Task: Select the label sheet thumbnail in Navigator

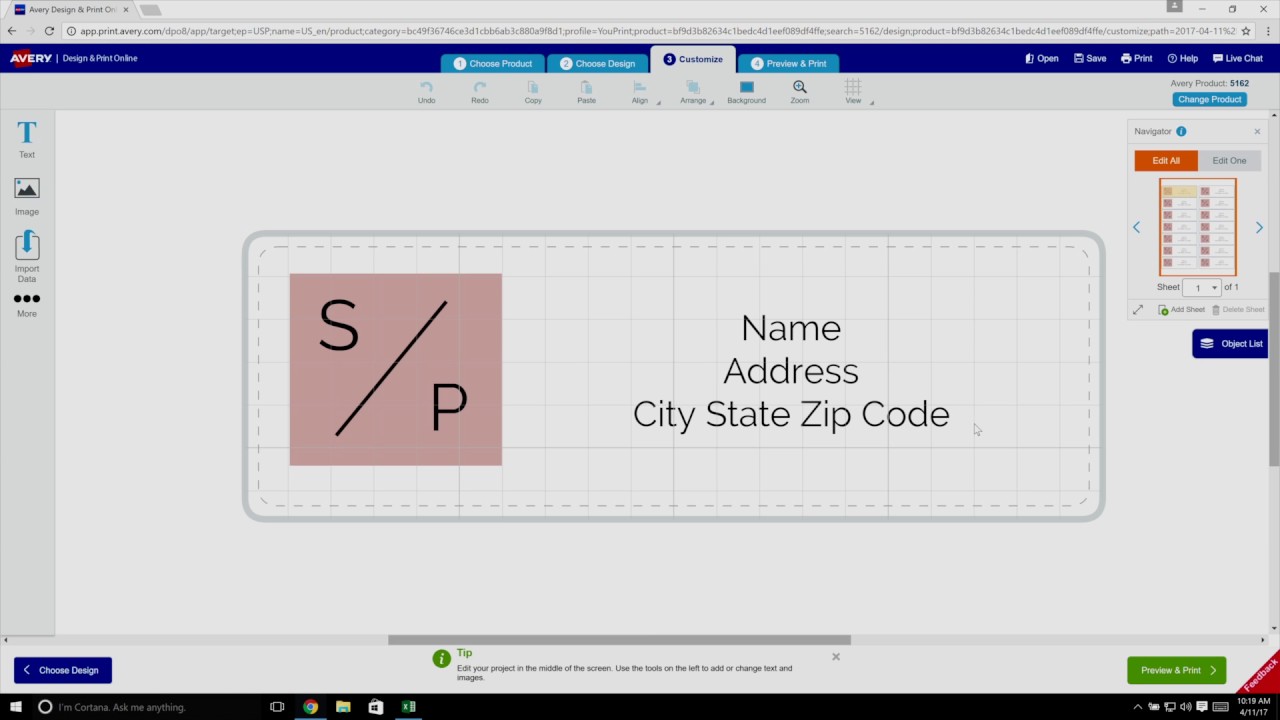Action: click(1197, 227)
